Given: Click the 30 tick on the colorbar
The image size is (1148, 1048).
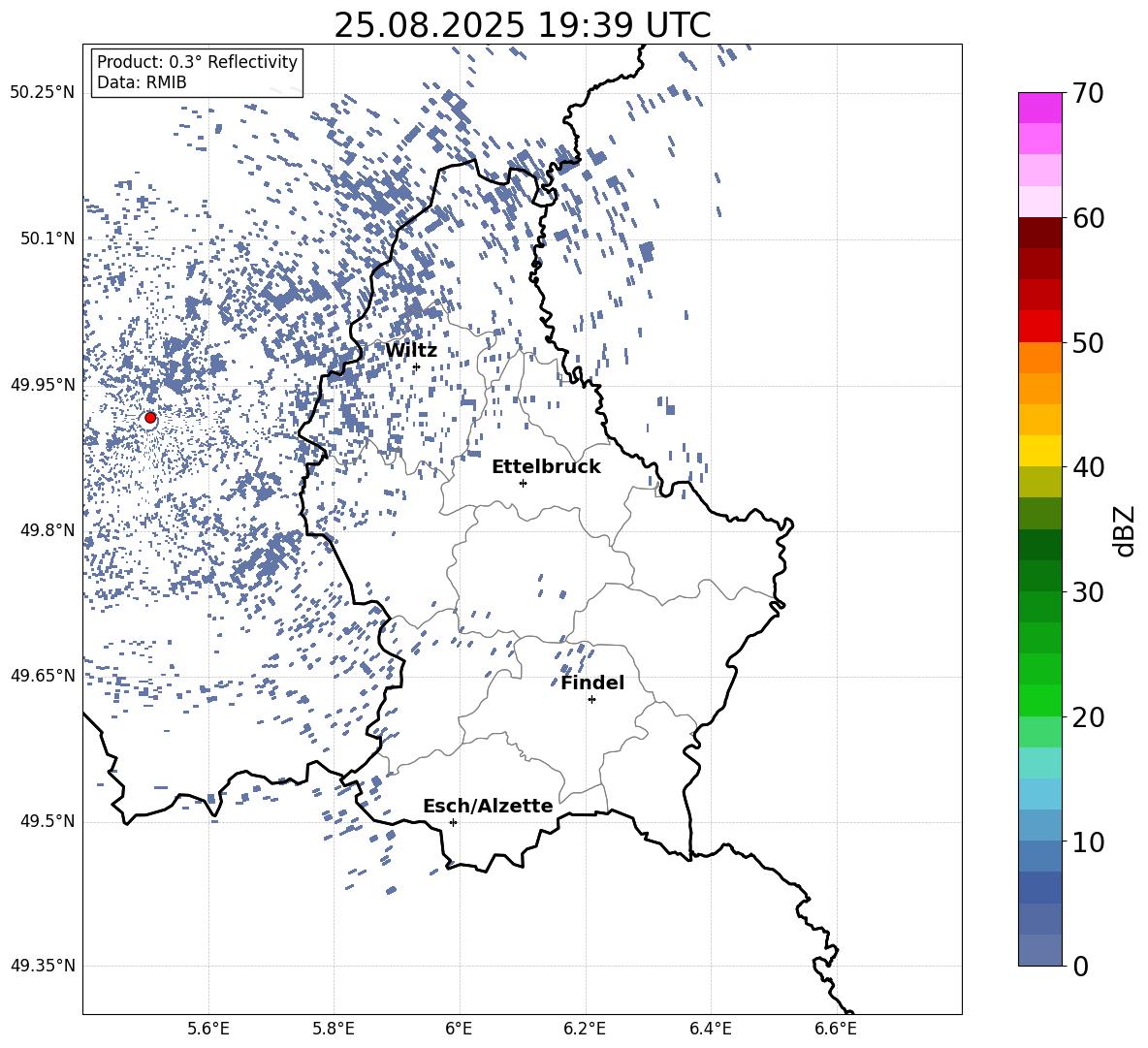Looking at the screenshot, I should click(x=1088, y=592).
